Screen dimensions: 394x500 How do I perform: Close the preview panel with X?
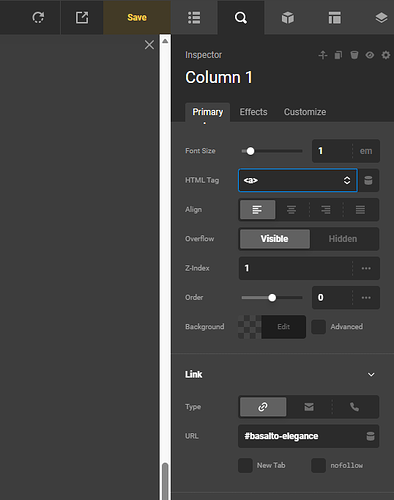149,45
